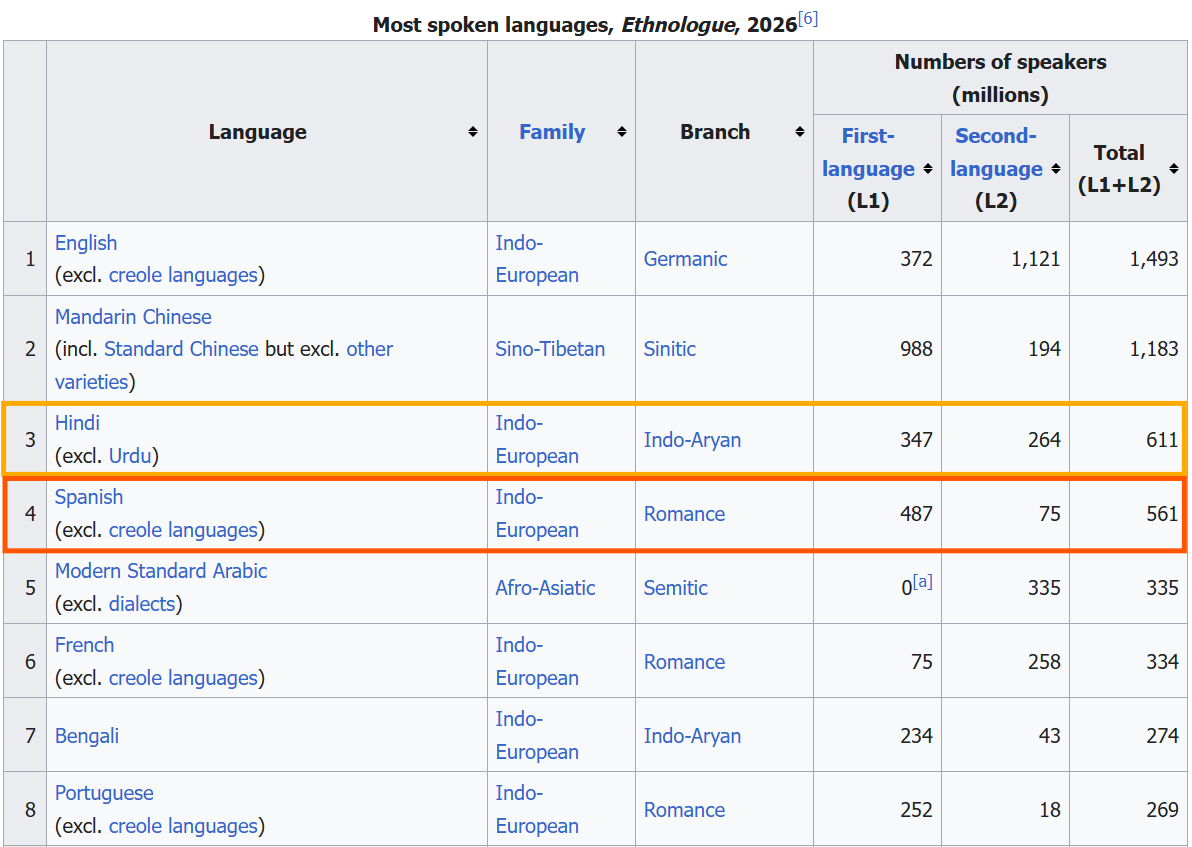1192x847 pixels.
Task: Open Semitic branch link
Action: click(x=676, y=588)
